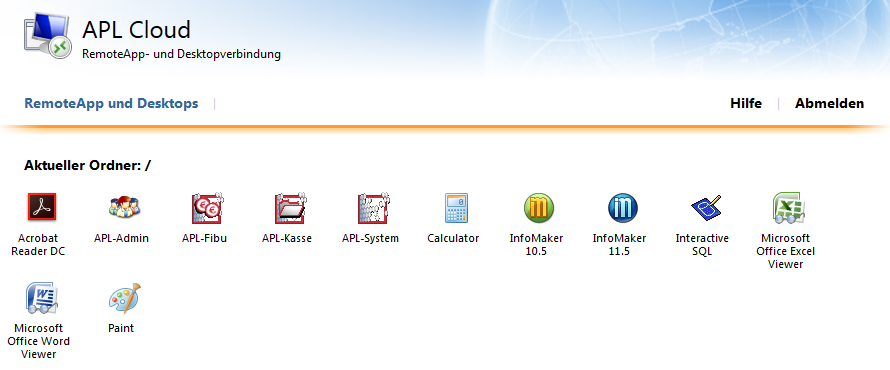Click the "RemoteApp- und Desktopverbindung" subtitle
Screen dimensions: 890x370
(182, 55)
